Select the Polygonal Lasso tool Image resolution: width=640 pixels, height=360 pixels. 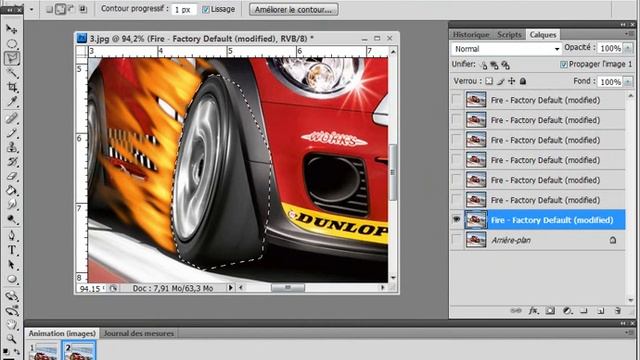point(12,58)
